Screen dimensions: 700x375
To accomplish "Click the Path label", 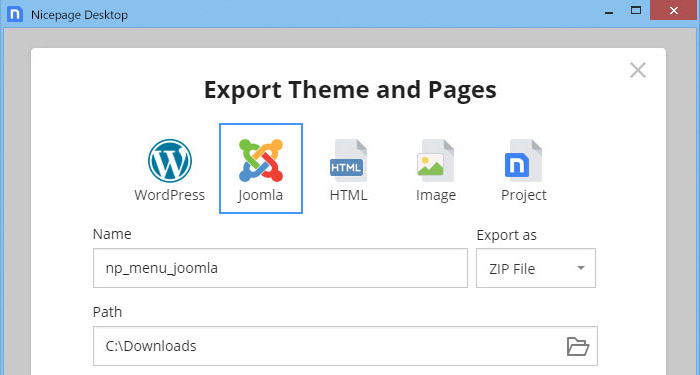I will coord(107,312).
